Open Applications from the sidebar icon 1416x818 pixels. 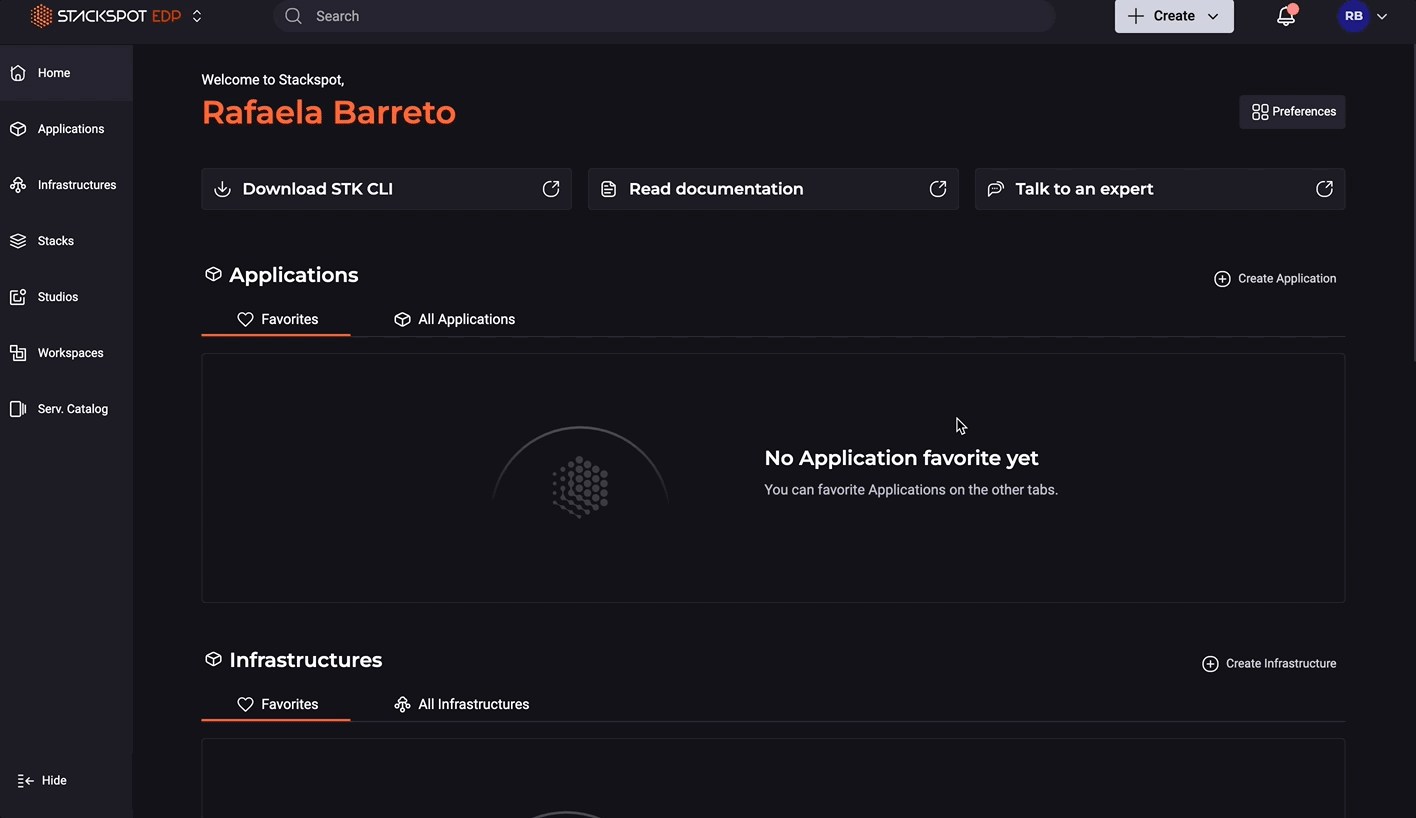tap(18, 129)
